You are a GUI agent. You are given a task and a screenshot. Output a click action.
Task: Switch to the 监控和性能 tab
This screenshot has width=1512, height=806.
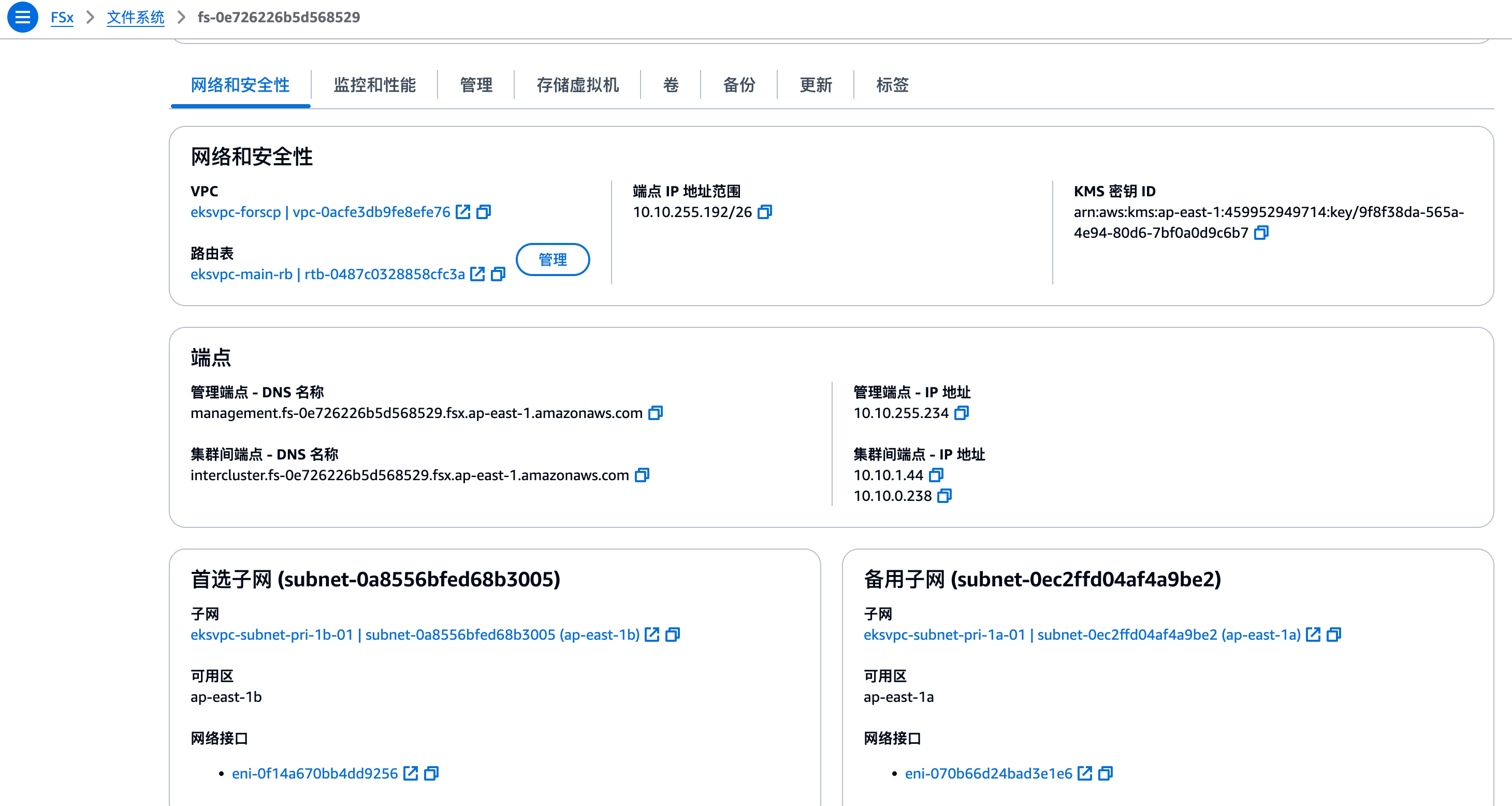click(374, 85)
